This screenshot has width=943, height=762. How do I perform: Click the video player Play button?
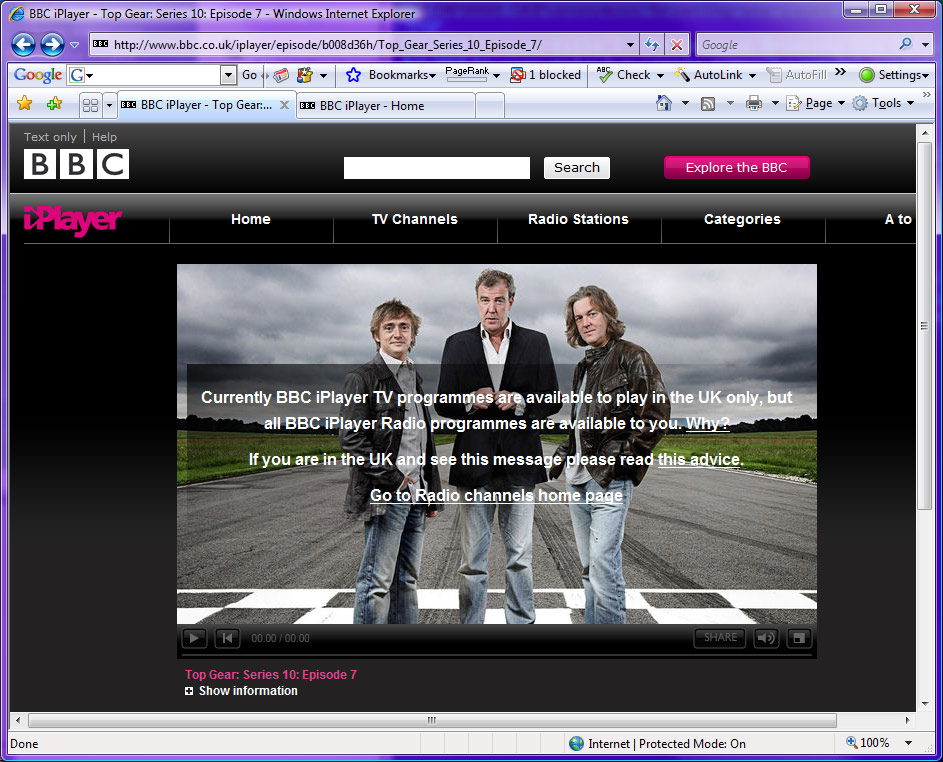click(x=194, y=638)
